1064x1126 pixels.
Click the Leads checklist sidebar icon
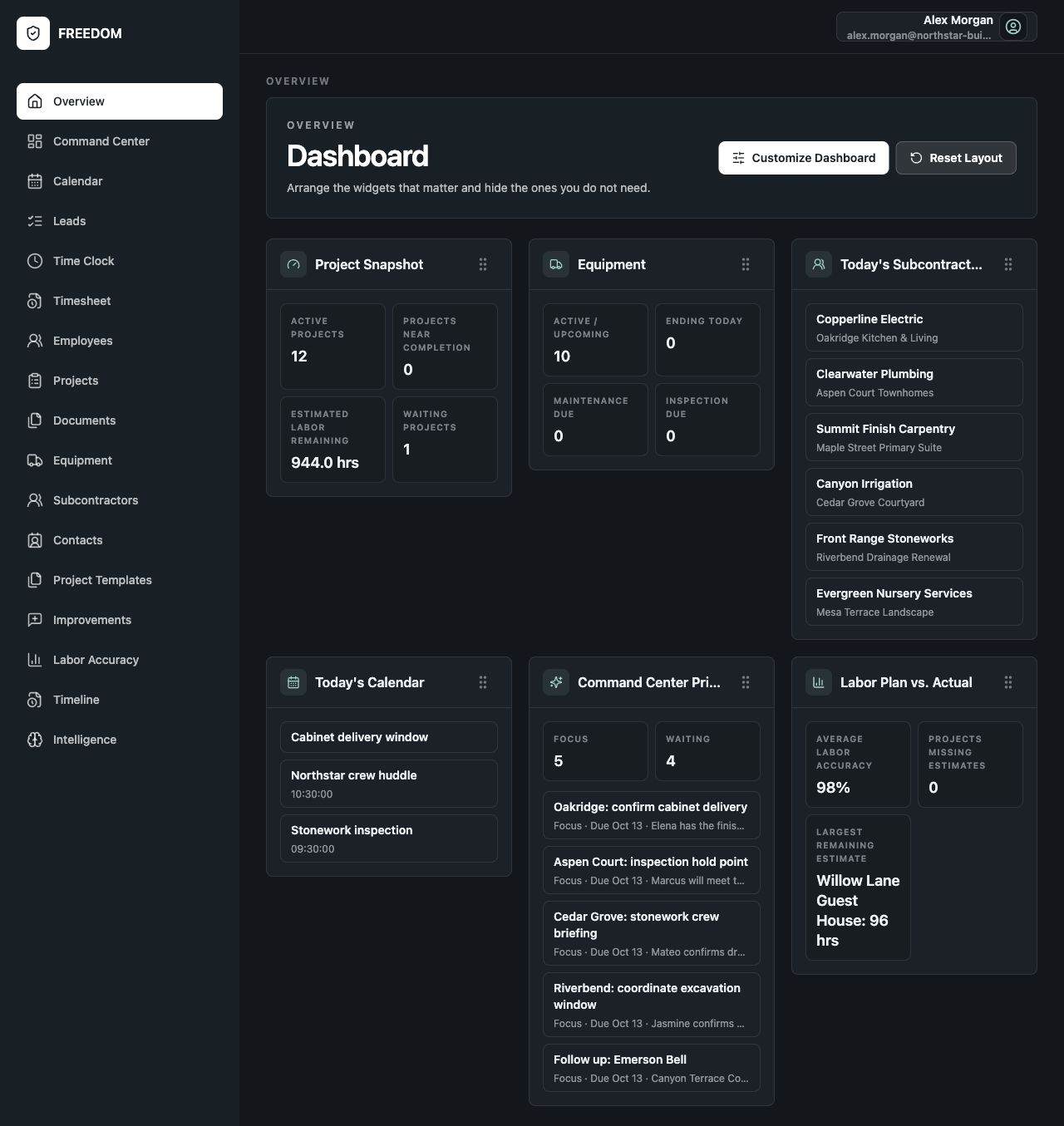[35, 221]
